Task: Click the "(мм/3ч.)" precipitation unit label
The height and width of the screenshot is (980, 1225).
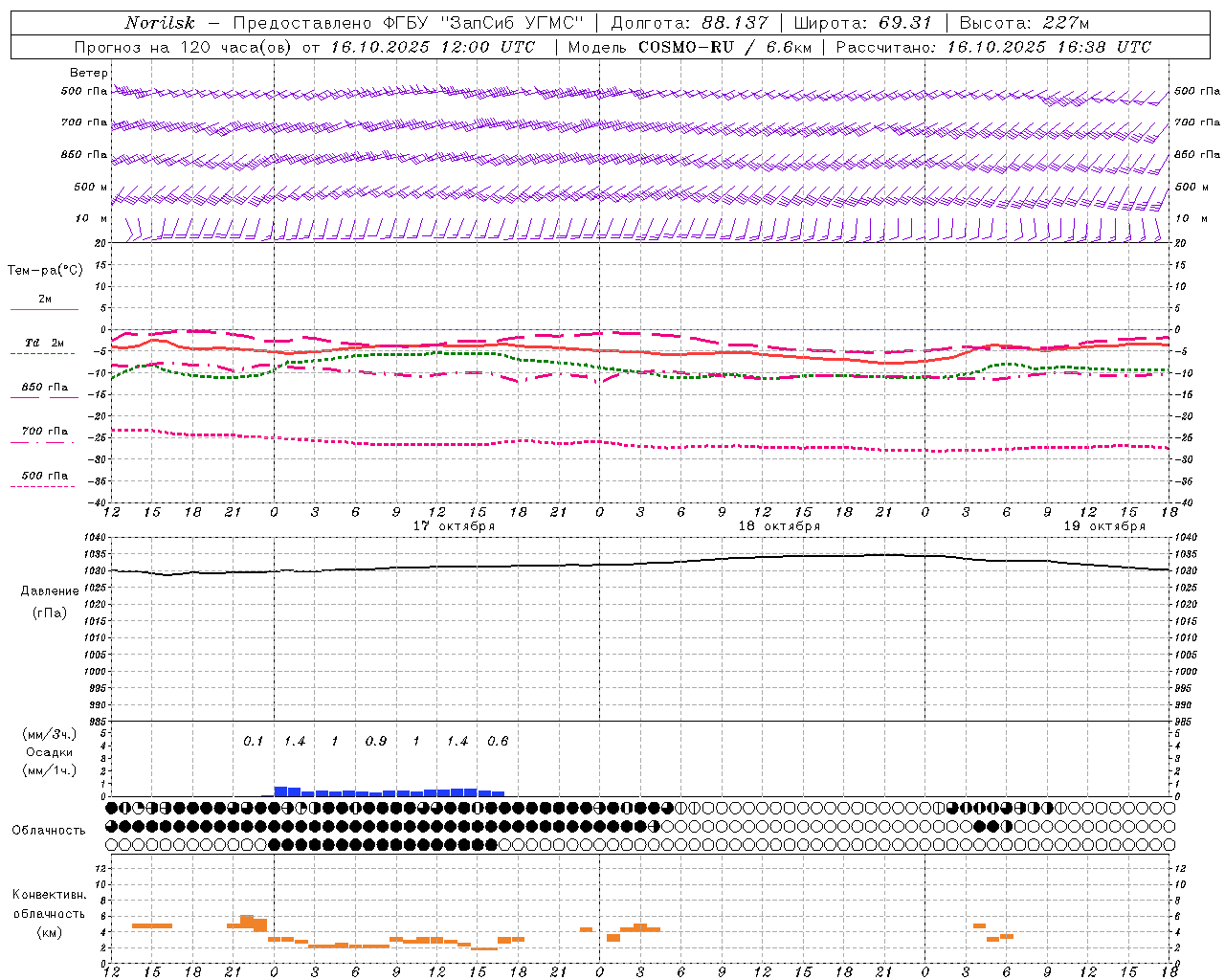Action: tap(50, 734)
